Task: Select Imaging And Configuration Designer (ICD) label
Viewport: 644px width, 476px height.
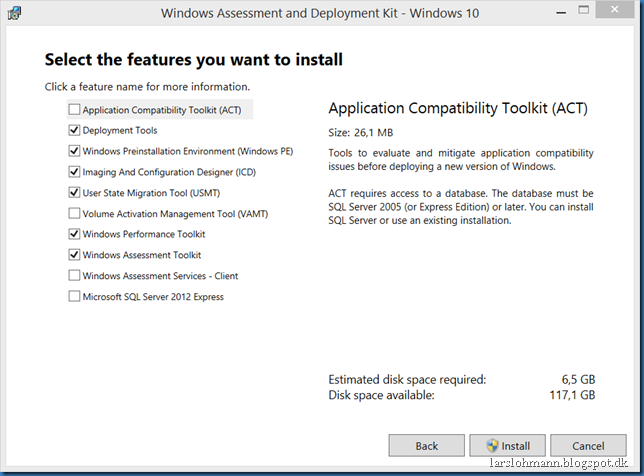Action: (x=169, y=172)
